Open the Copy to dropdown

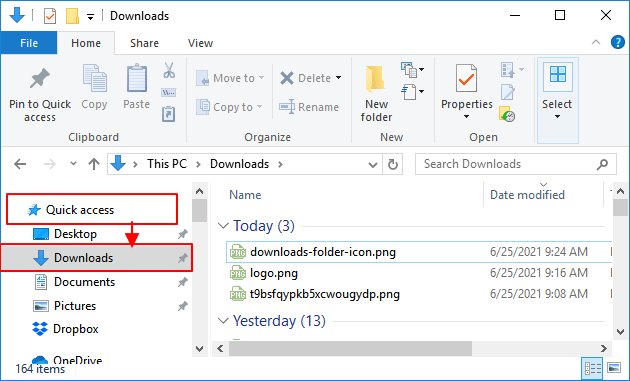tap(260, 107)
